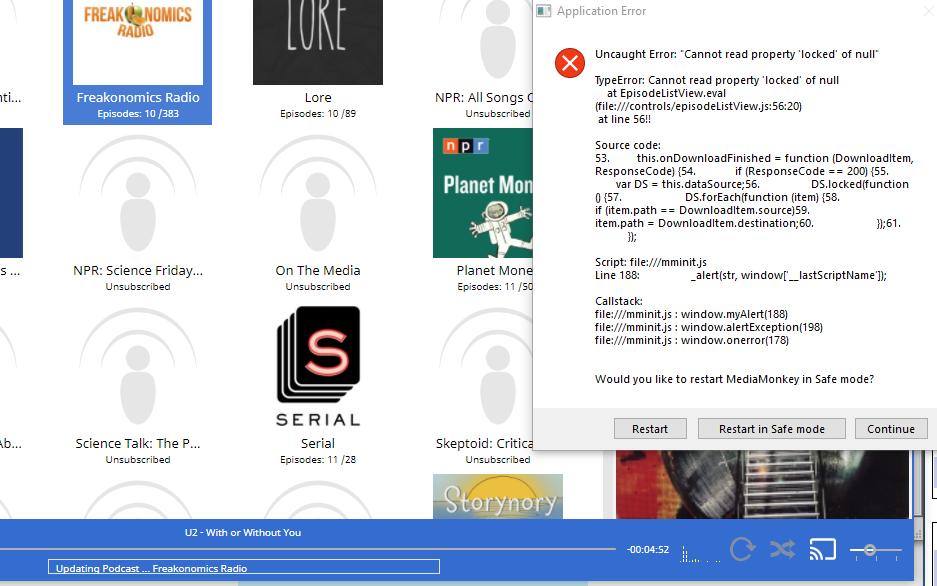Click the Updating Podcast progress bar
This screenshot has width=937, height=586.
tap(243, 567)
